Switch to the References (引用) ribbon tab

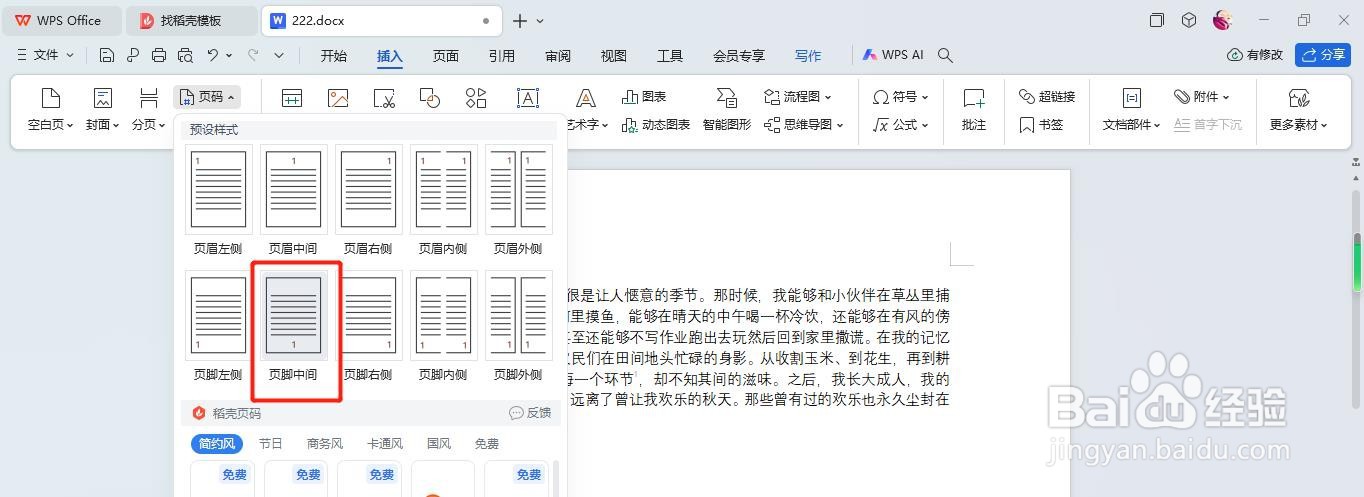point(502,56)
